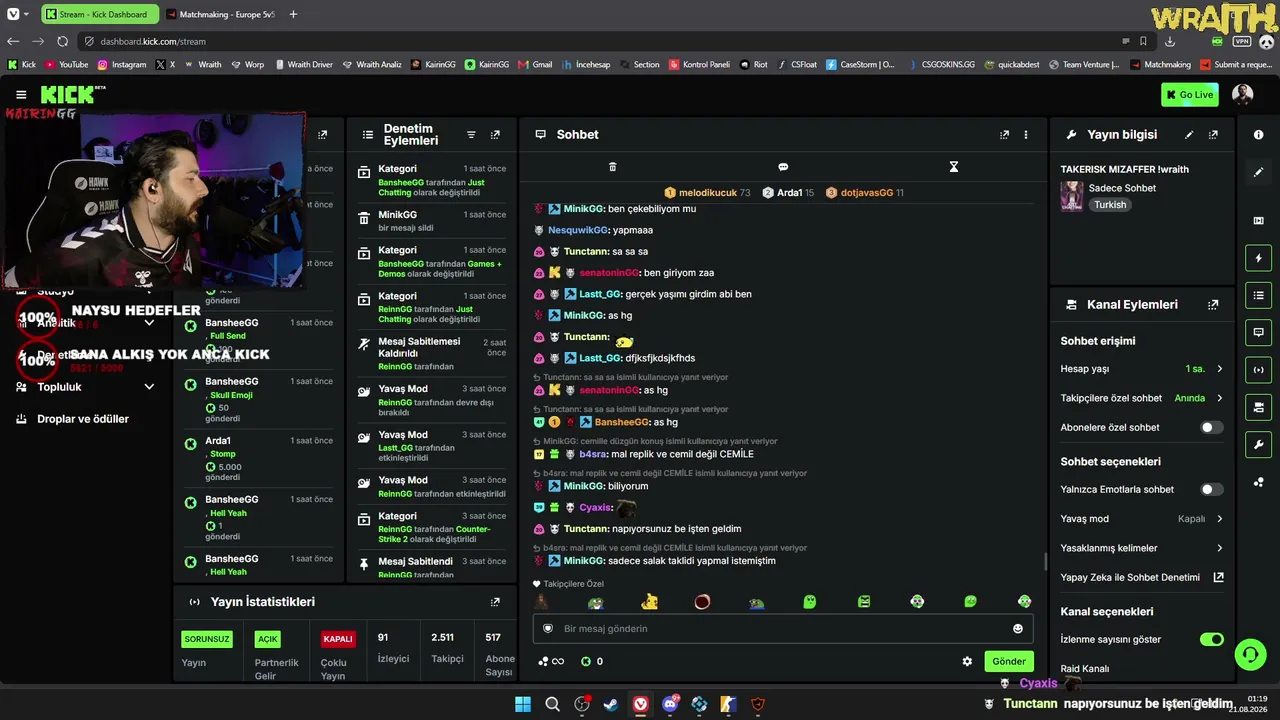Open the Sohbet panel three-dot menu

(x=1025, y=135)
